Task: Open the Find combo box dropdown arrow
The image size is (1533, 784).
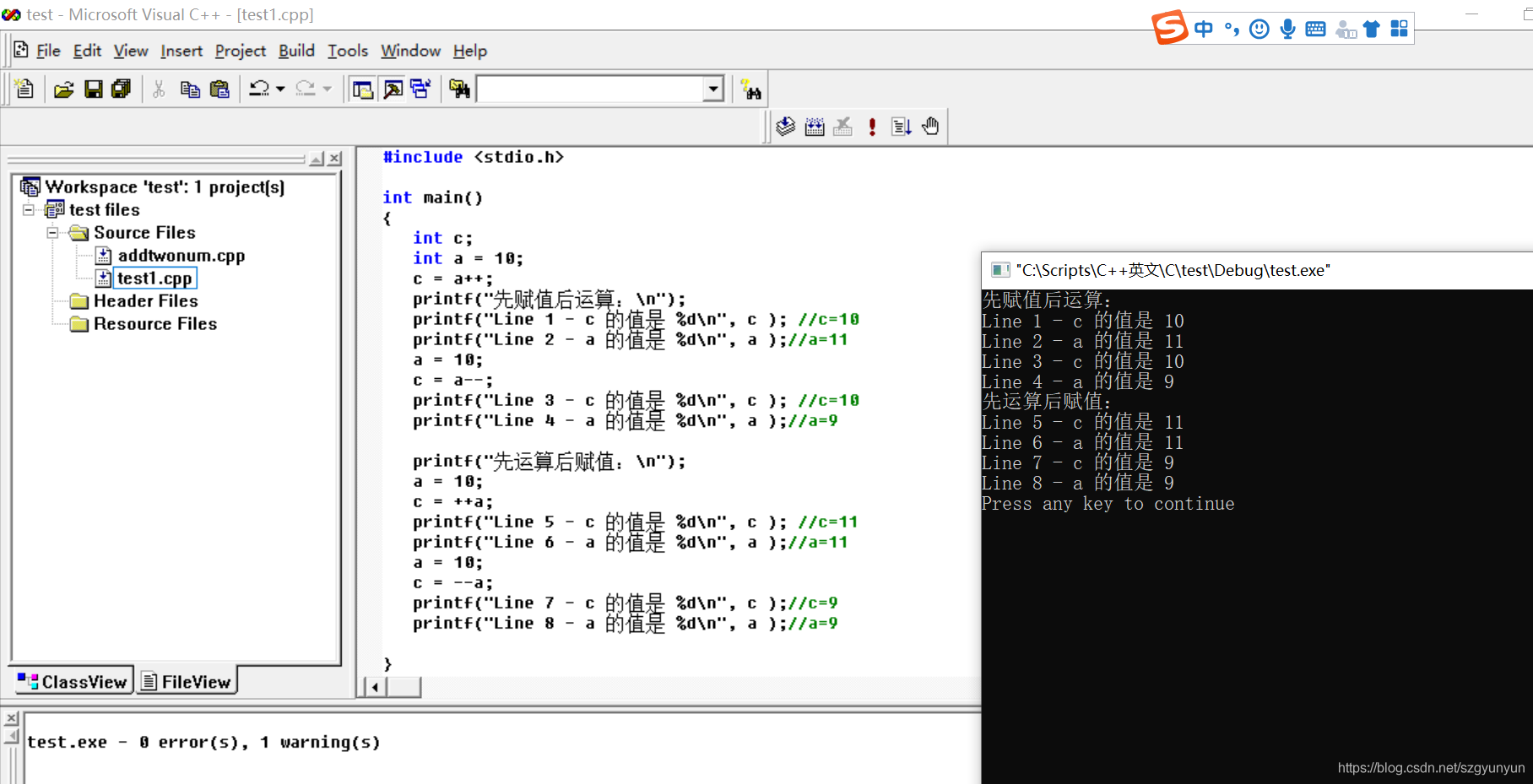Action: click(714, 89)
